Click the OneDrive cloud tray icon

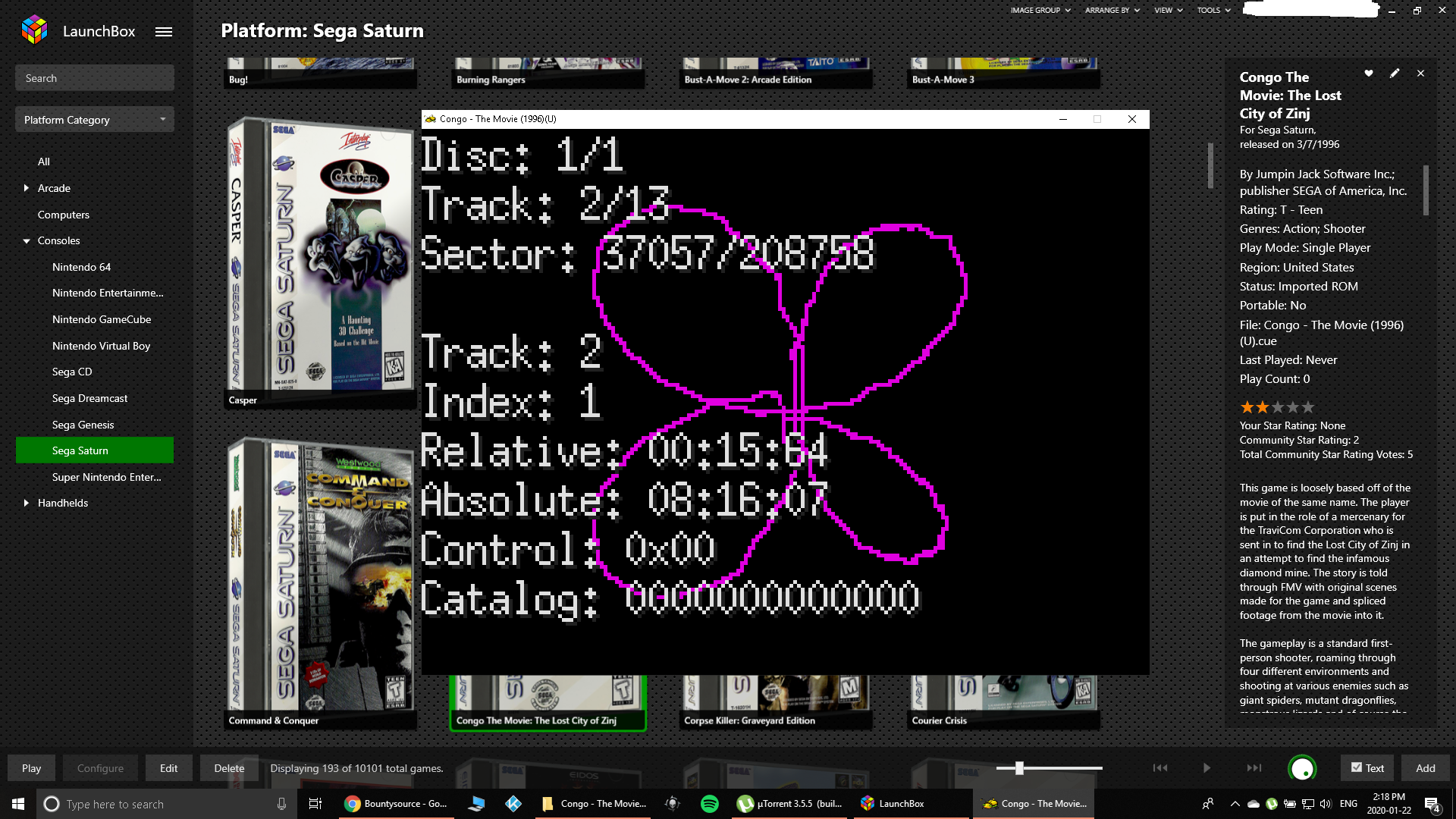pyautogui.click(x=1254, y=804)
